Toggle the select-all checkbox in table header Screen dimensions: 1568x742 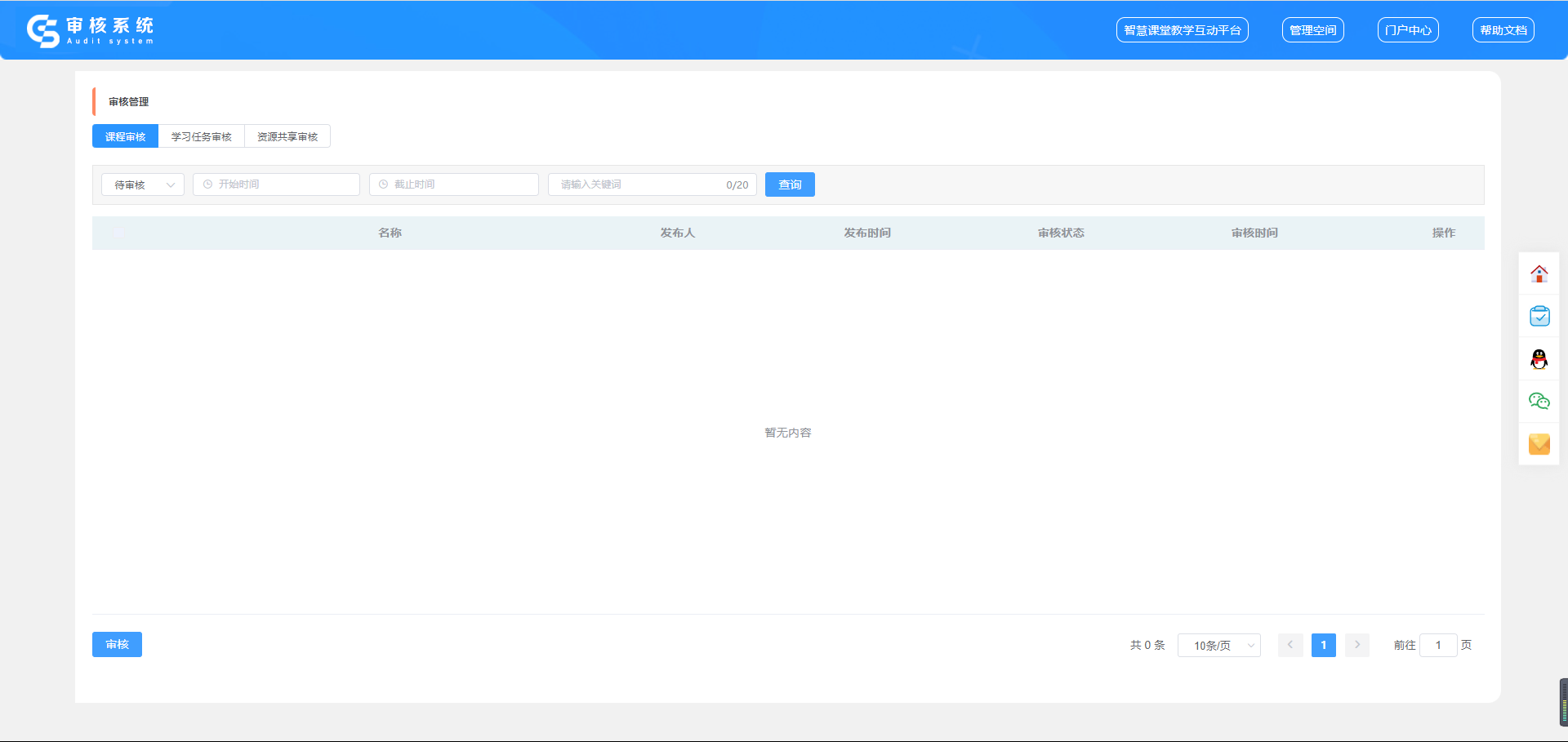[119, 233]
